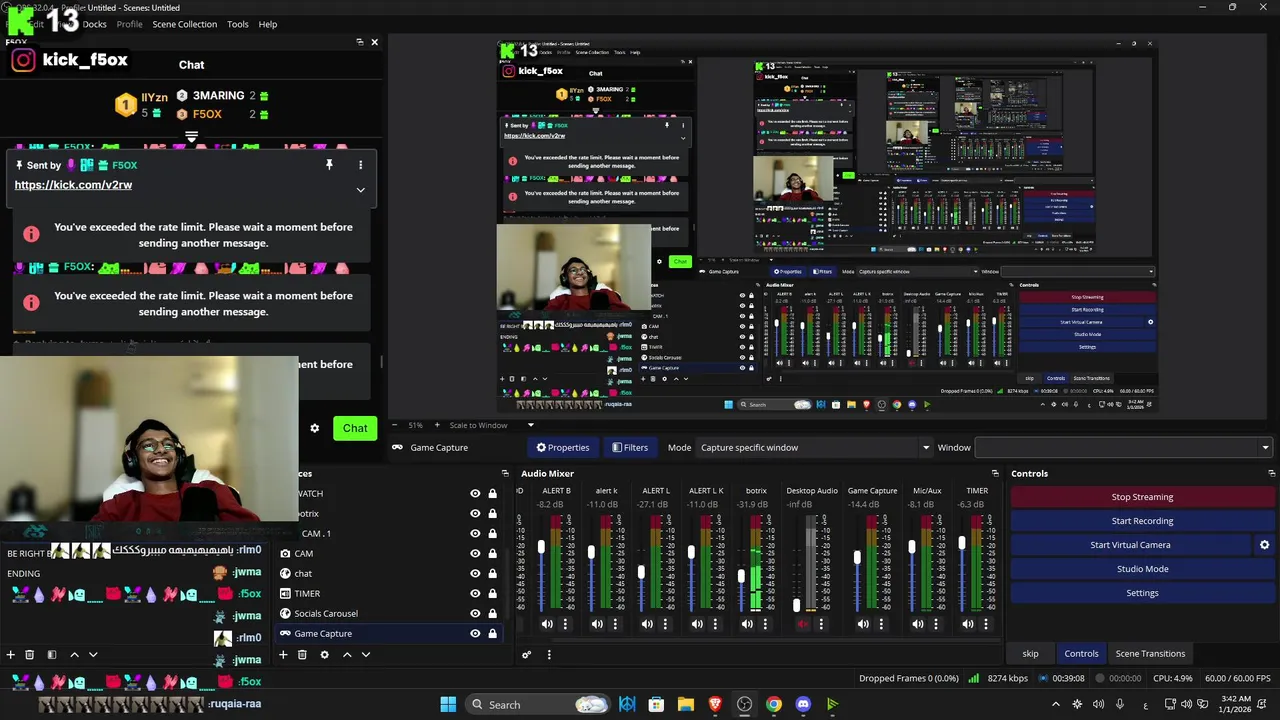
Task: Open the Tools menu
Action: click(x=237, y=24)
